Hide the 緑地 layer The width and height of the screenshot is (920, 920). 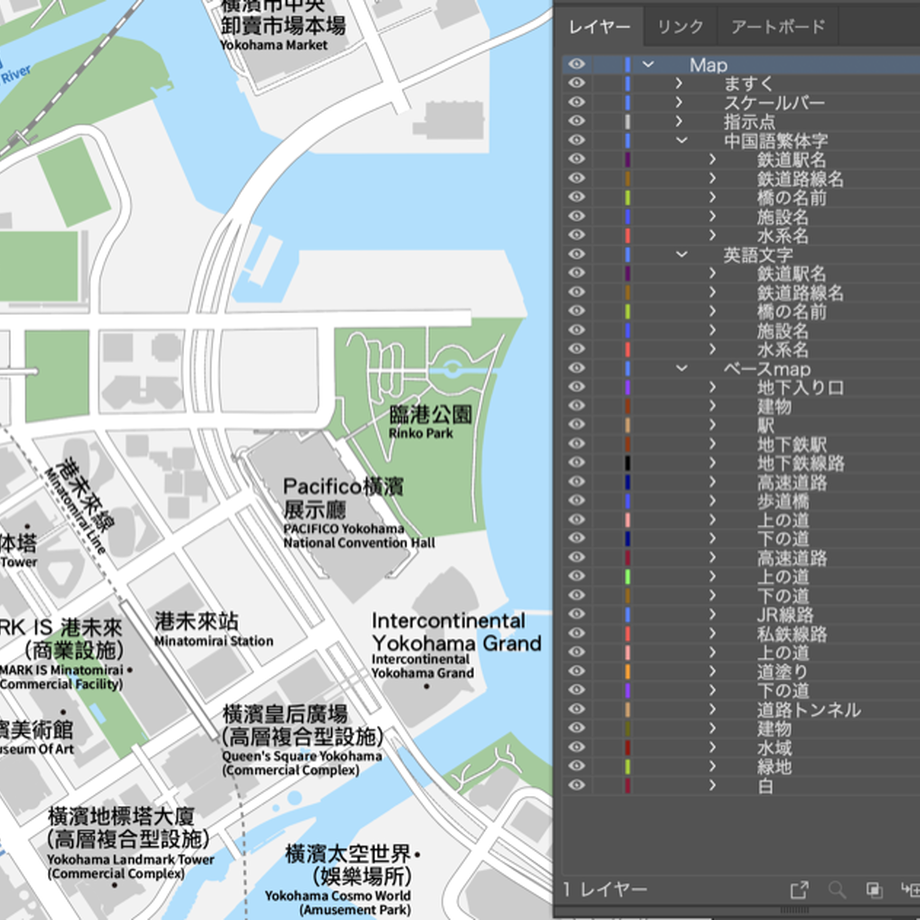click(577, 766)
